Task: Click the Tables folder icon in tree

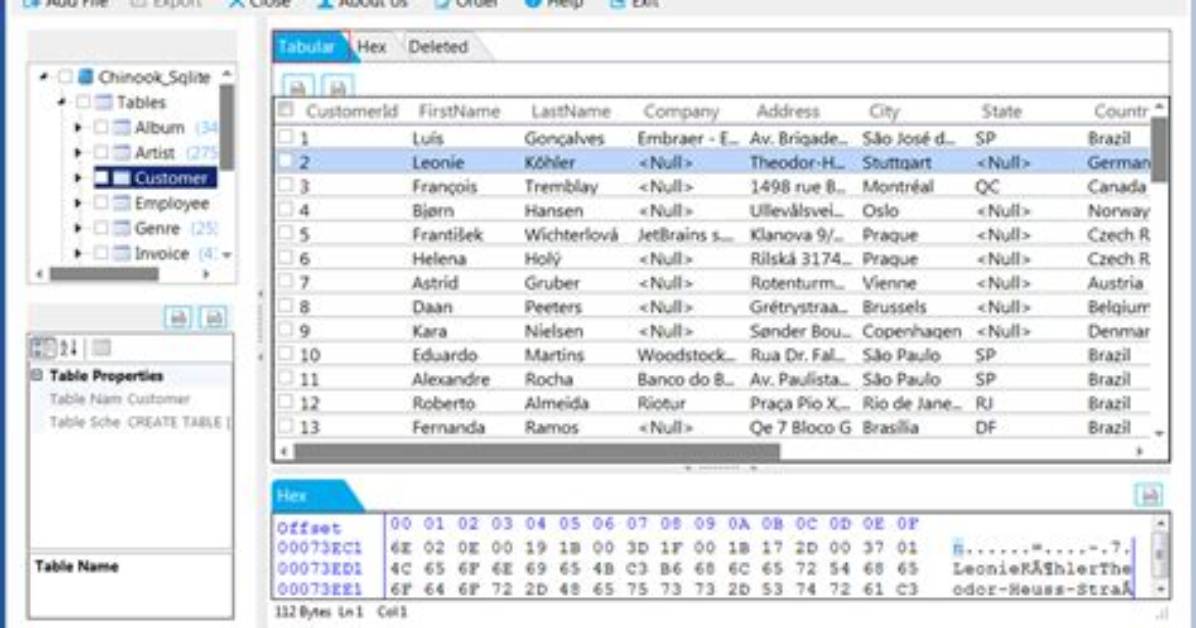Action: tap(104, 102)
